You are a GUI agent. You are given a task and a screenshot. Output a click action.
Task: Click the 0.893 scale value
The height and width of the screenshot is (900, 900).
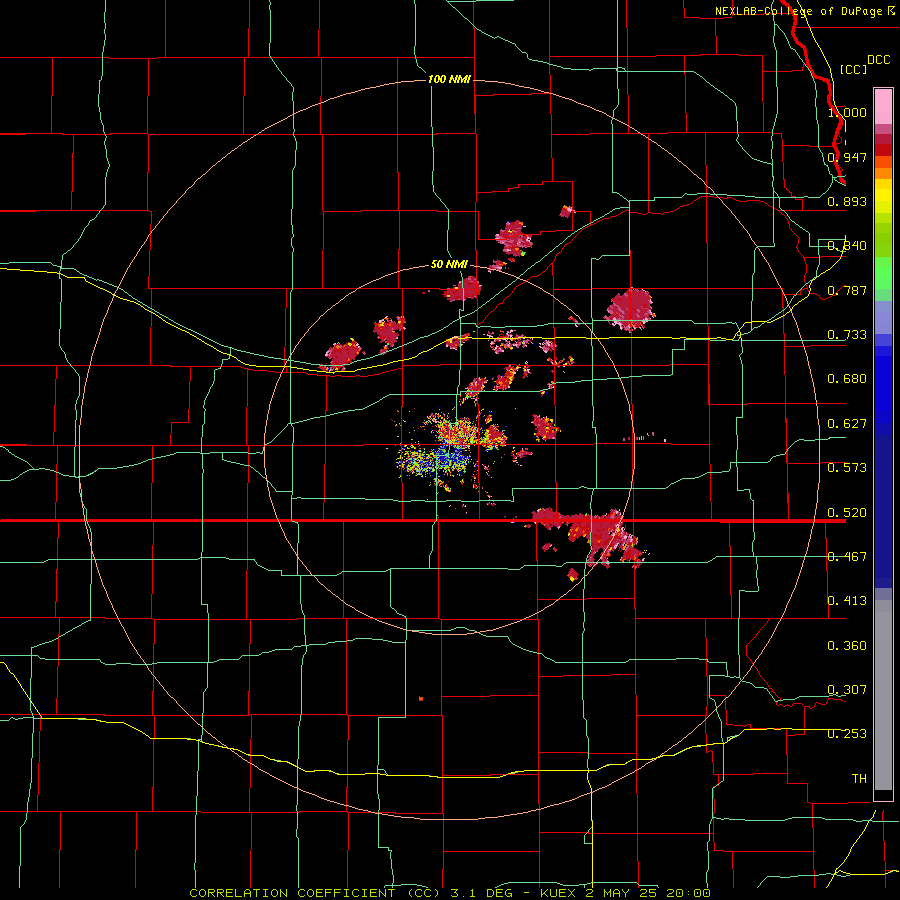tap(847, 201)
